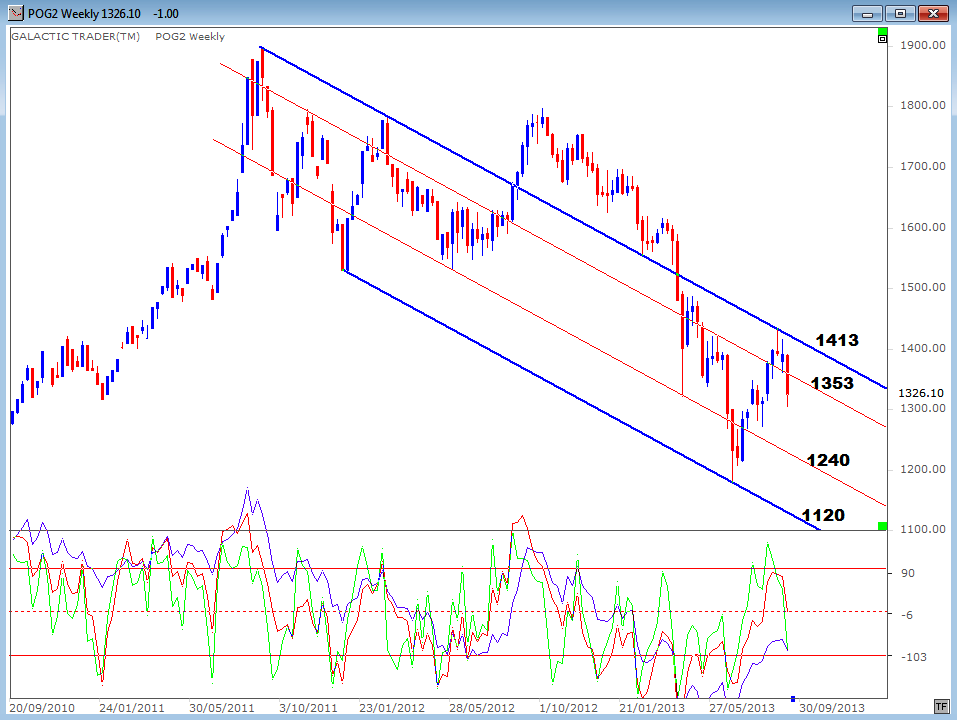Click the green square beside the 1100.00 price level

tap(882, 526)
